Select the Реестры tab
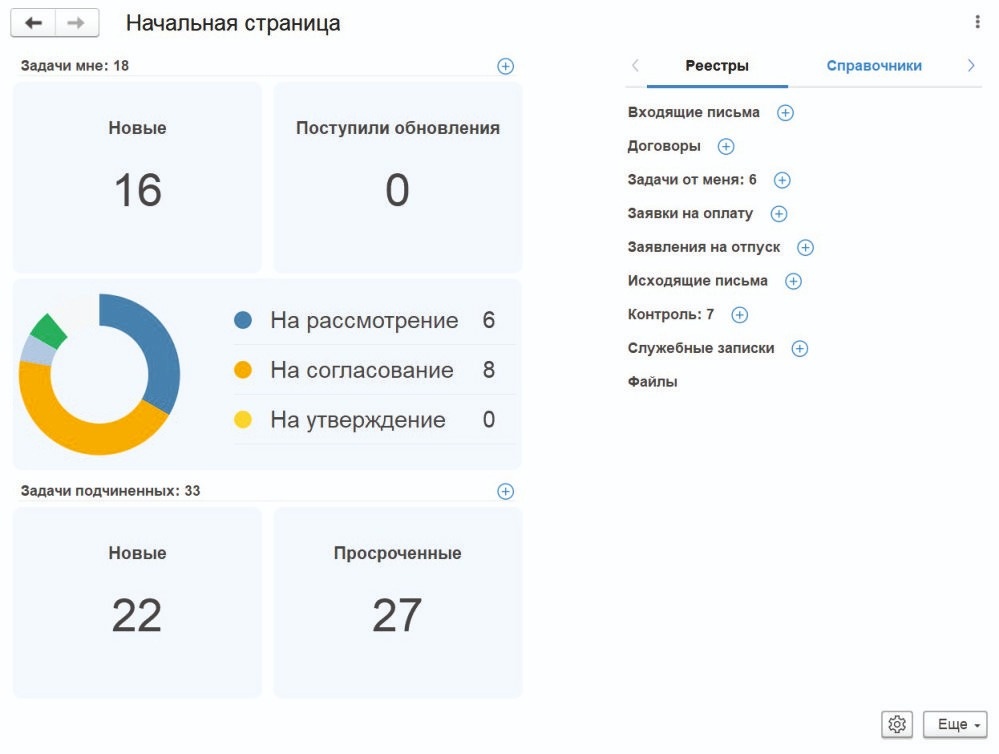 717,66
